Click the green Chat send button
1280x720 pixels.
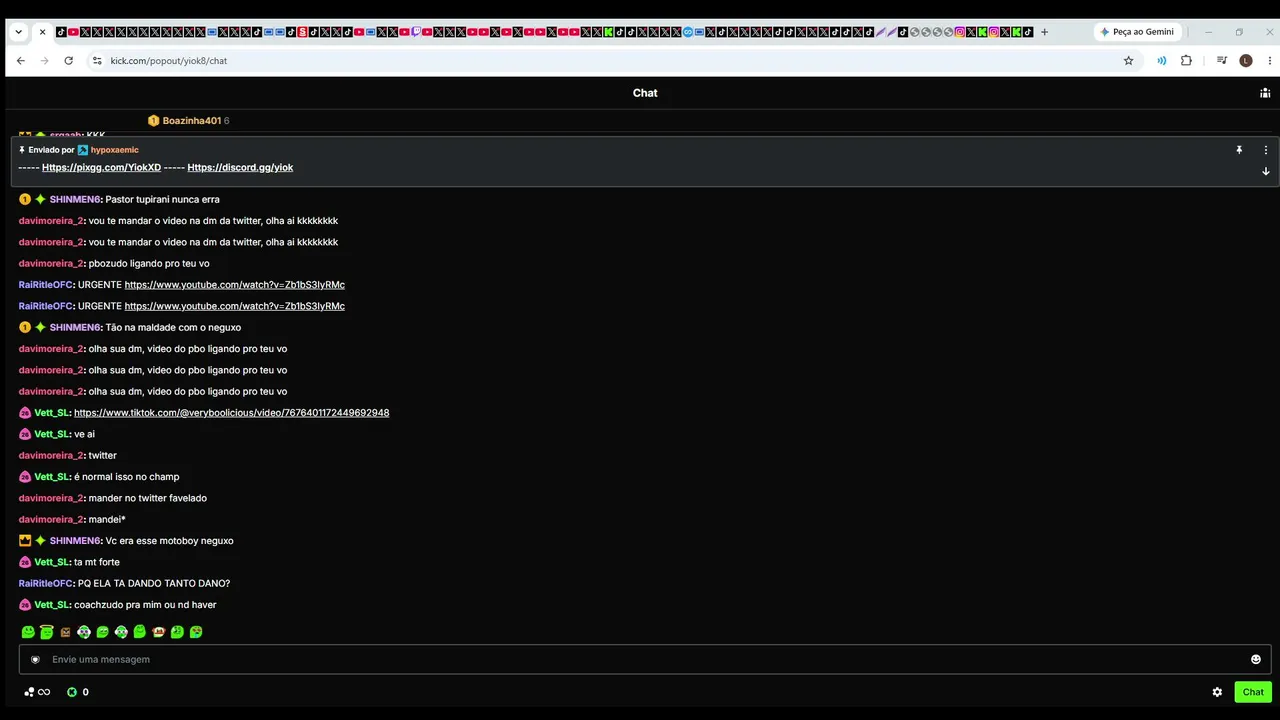[1253, 692]
